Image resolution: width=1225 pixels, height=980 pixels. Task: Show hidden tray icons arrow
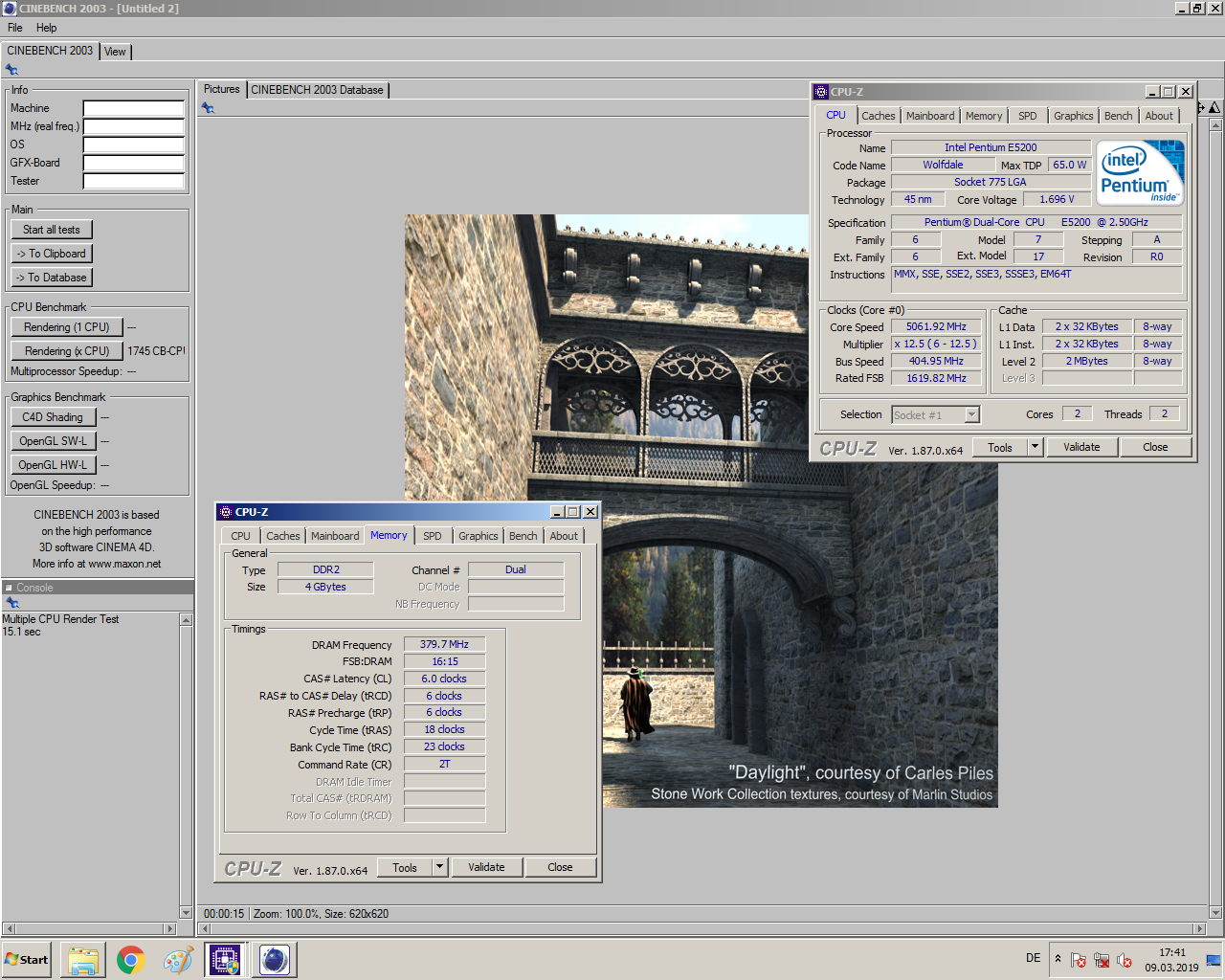(1058, 958)
